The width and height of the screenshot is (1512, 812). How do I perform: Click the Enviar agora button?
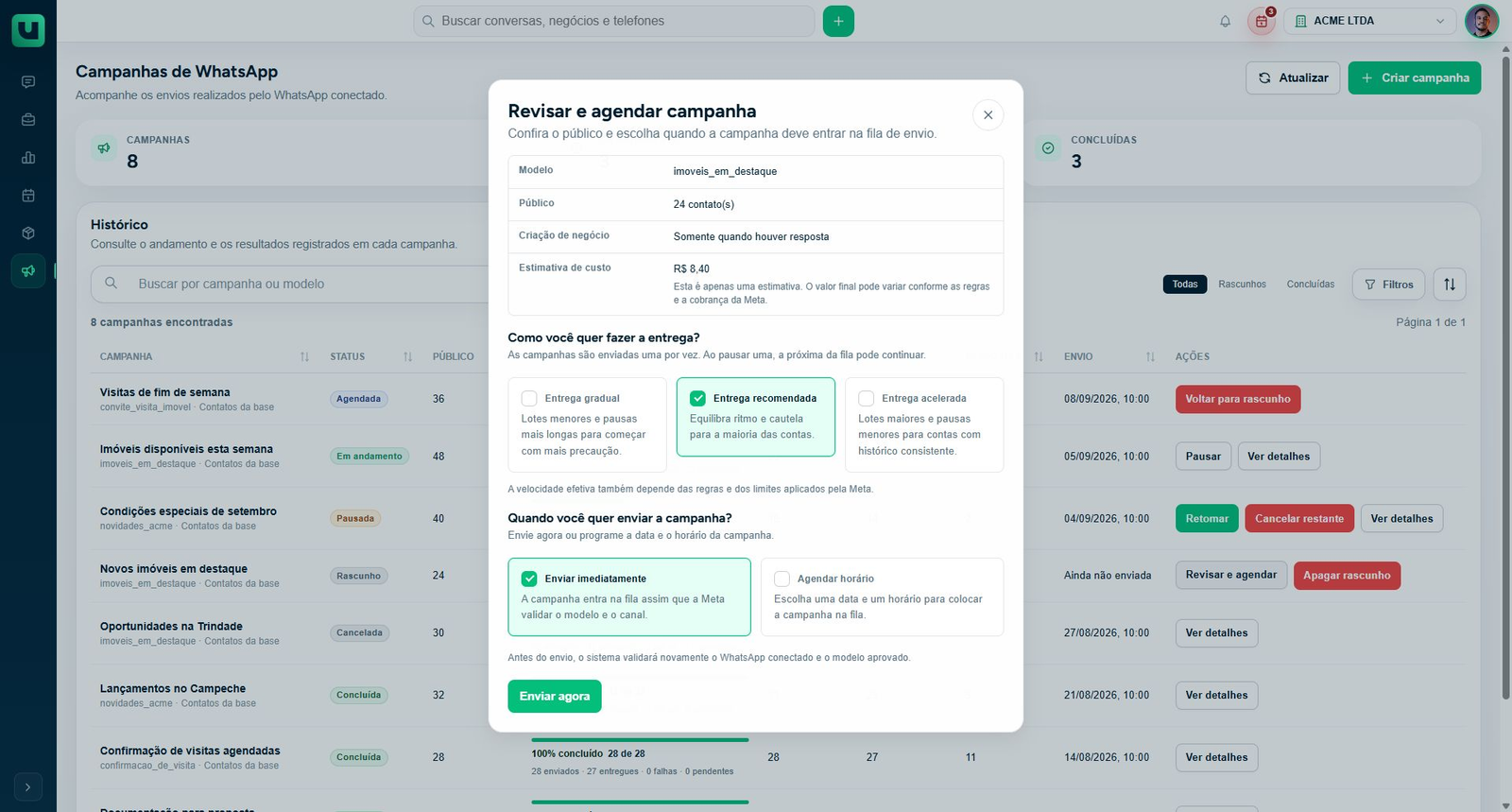click(555, 697)
